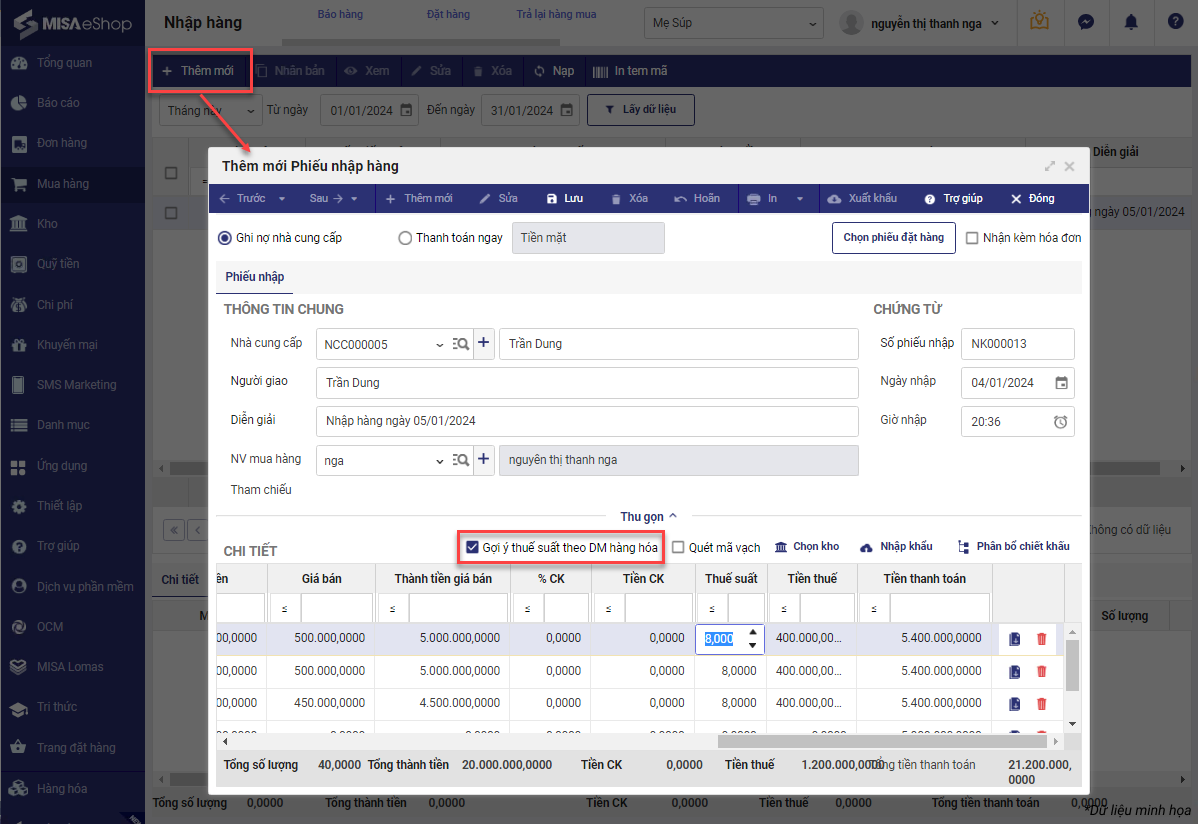Click the Chọn phiếu đặt hàng button
This screenshot has width=1198, height=824.
(893, 238)
